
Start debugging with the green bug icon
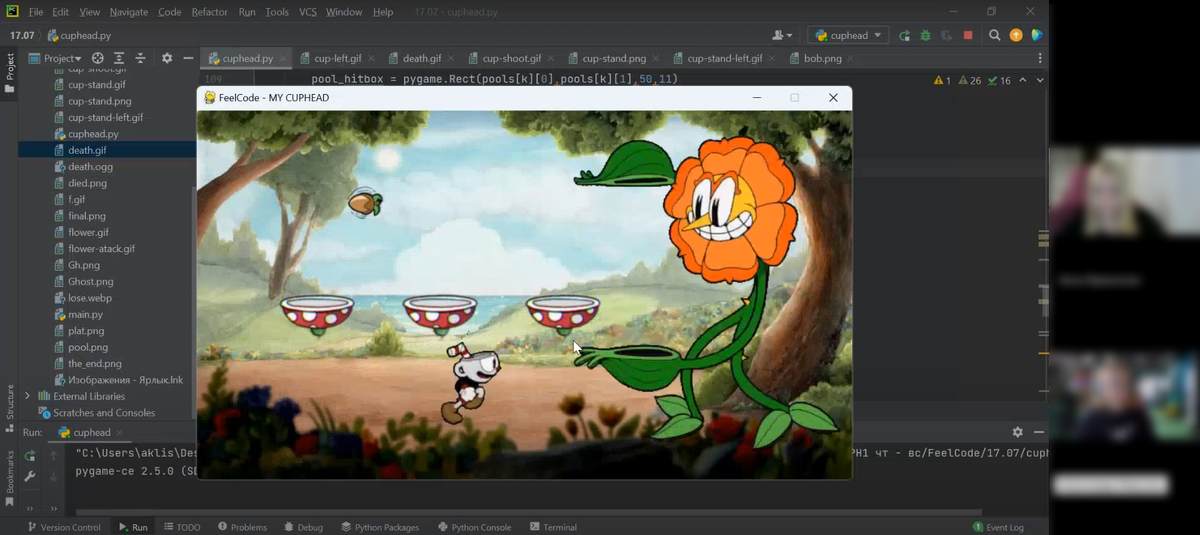tap(925, 35)
